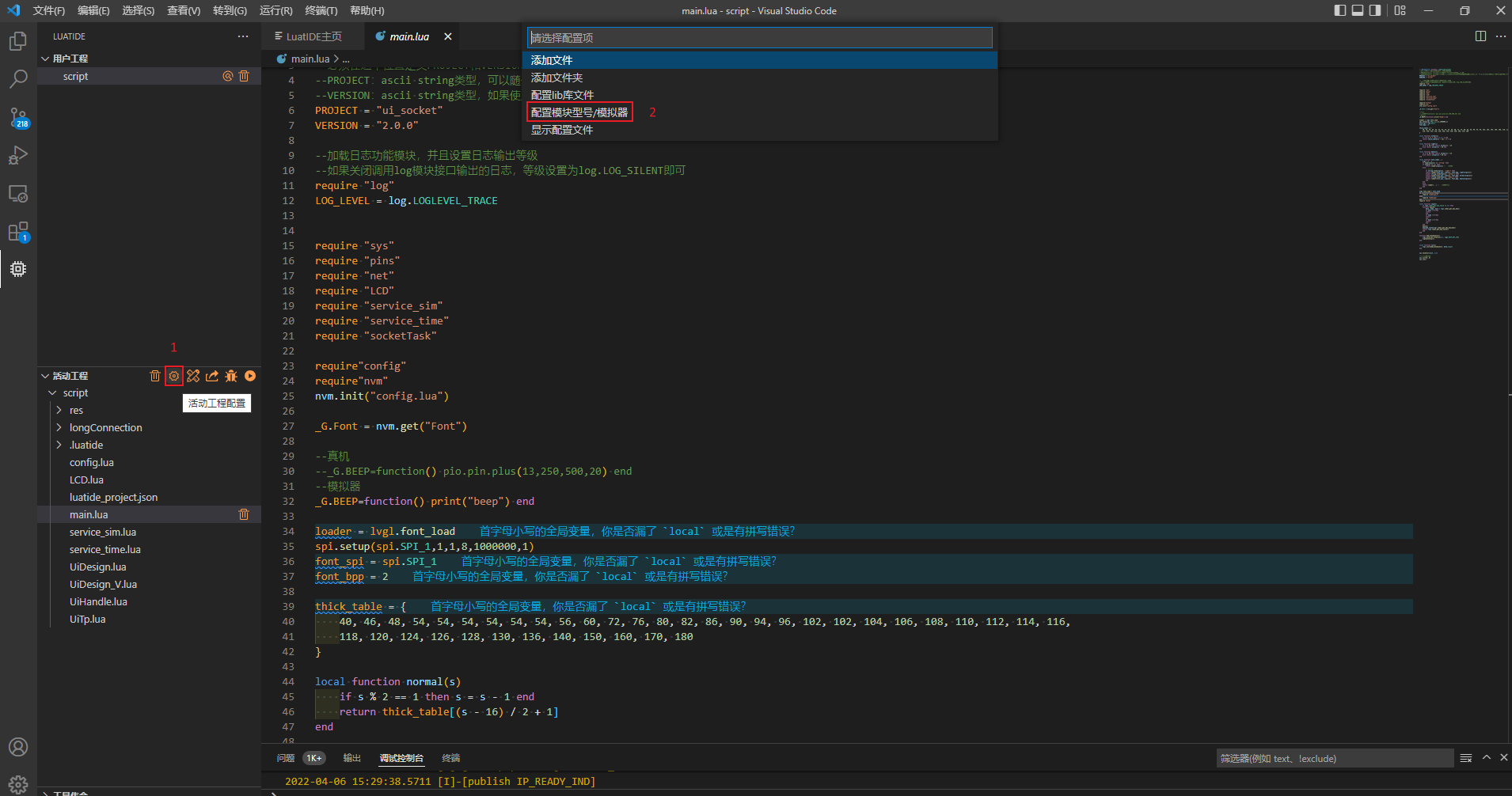Screen dimensions: 1512x796
Task: Split the editor to the right
Action: (x=1480, y=36)
